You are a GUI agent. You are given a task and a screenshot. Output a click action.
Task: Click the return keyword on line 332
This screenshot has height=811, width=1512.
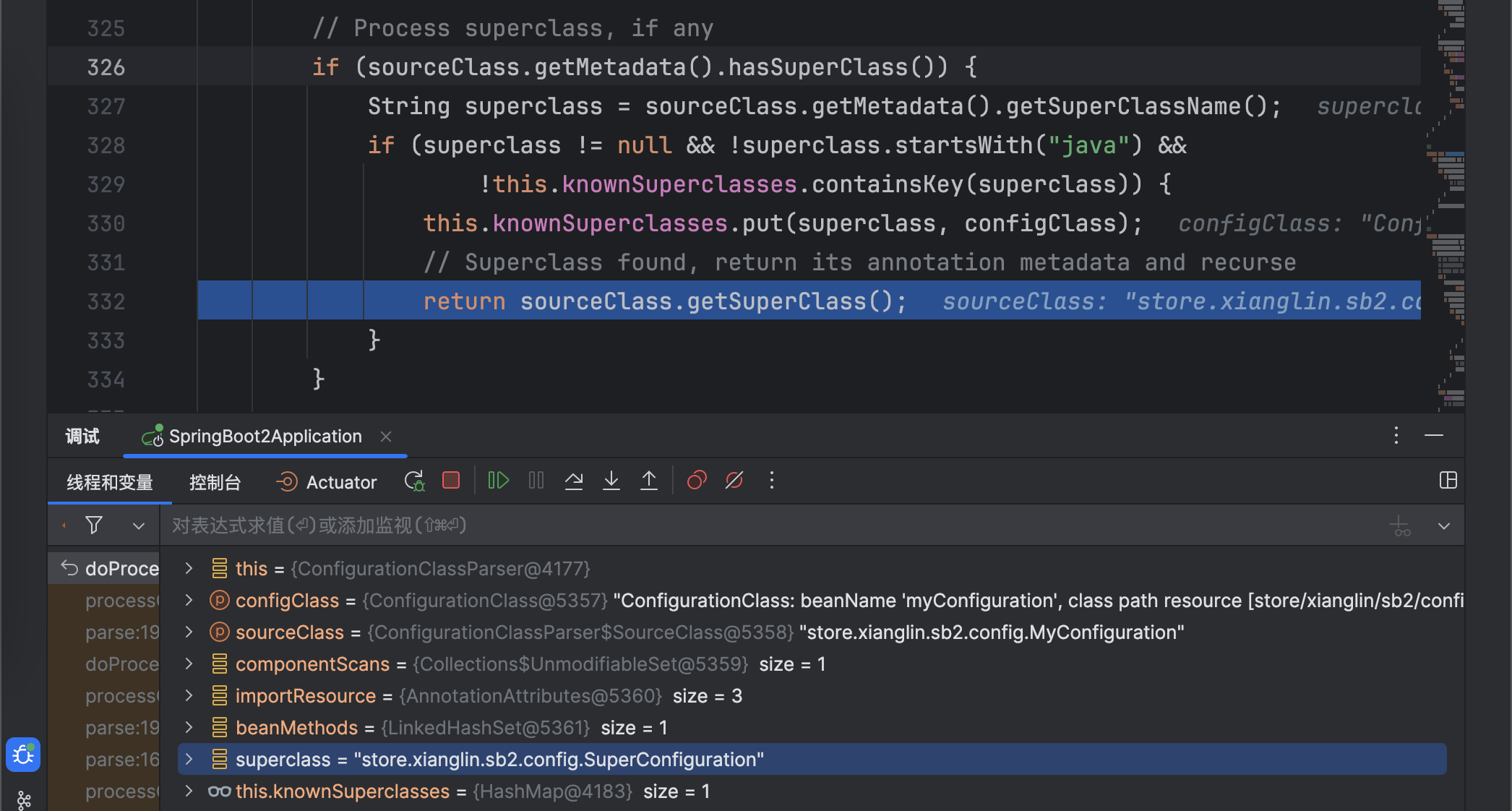pos(464,301)
